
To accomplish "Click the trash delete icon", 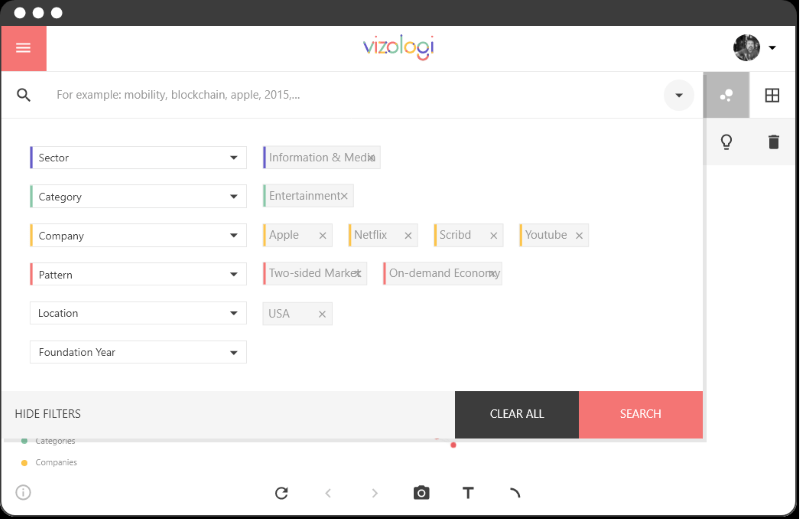I will pyautogui.click(x=773, y=142).
